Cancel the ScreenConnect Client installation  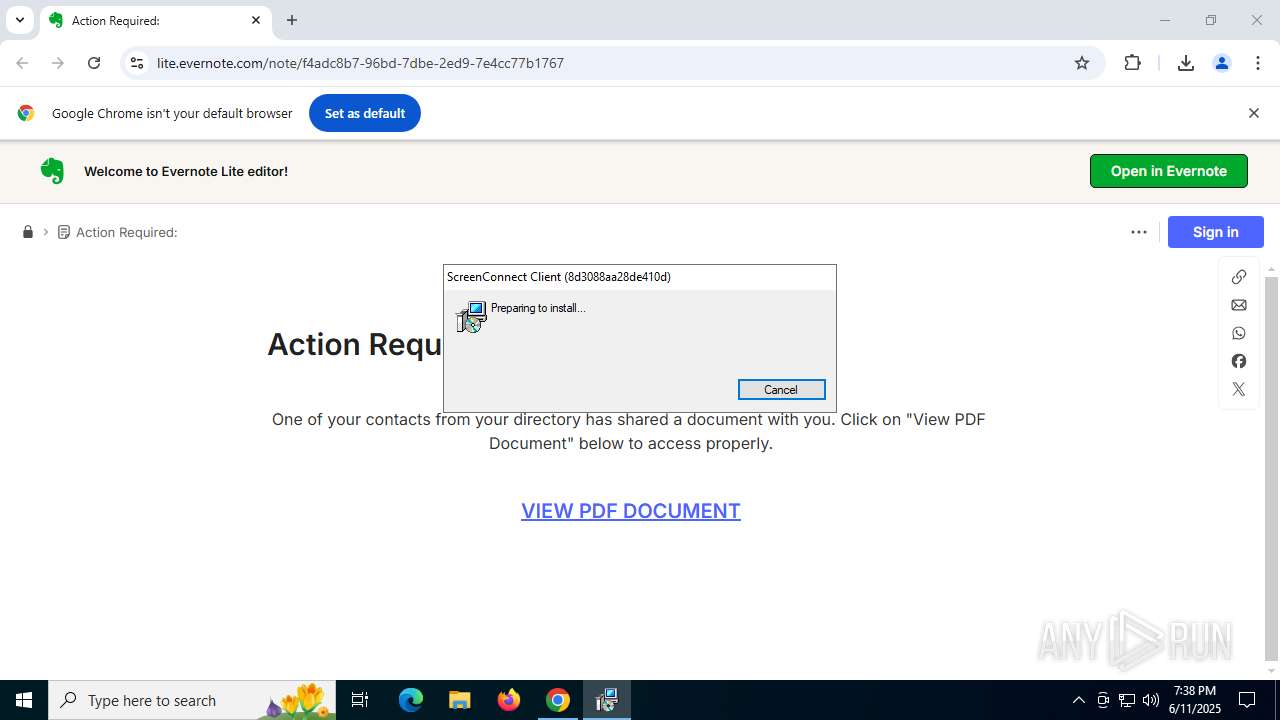(x=781, y=390)
